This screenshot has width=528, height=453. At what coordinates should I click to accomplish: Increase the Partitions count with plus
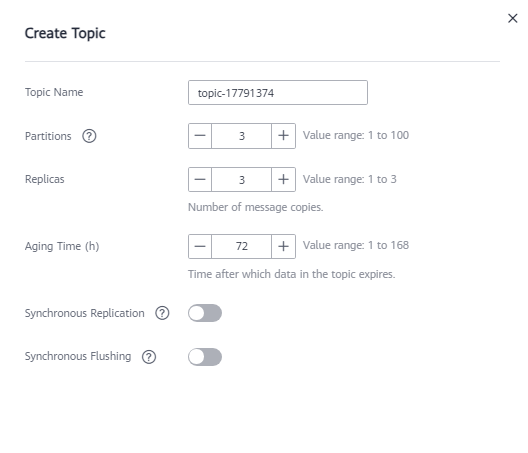(x=284, y=136)
